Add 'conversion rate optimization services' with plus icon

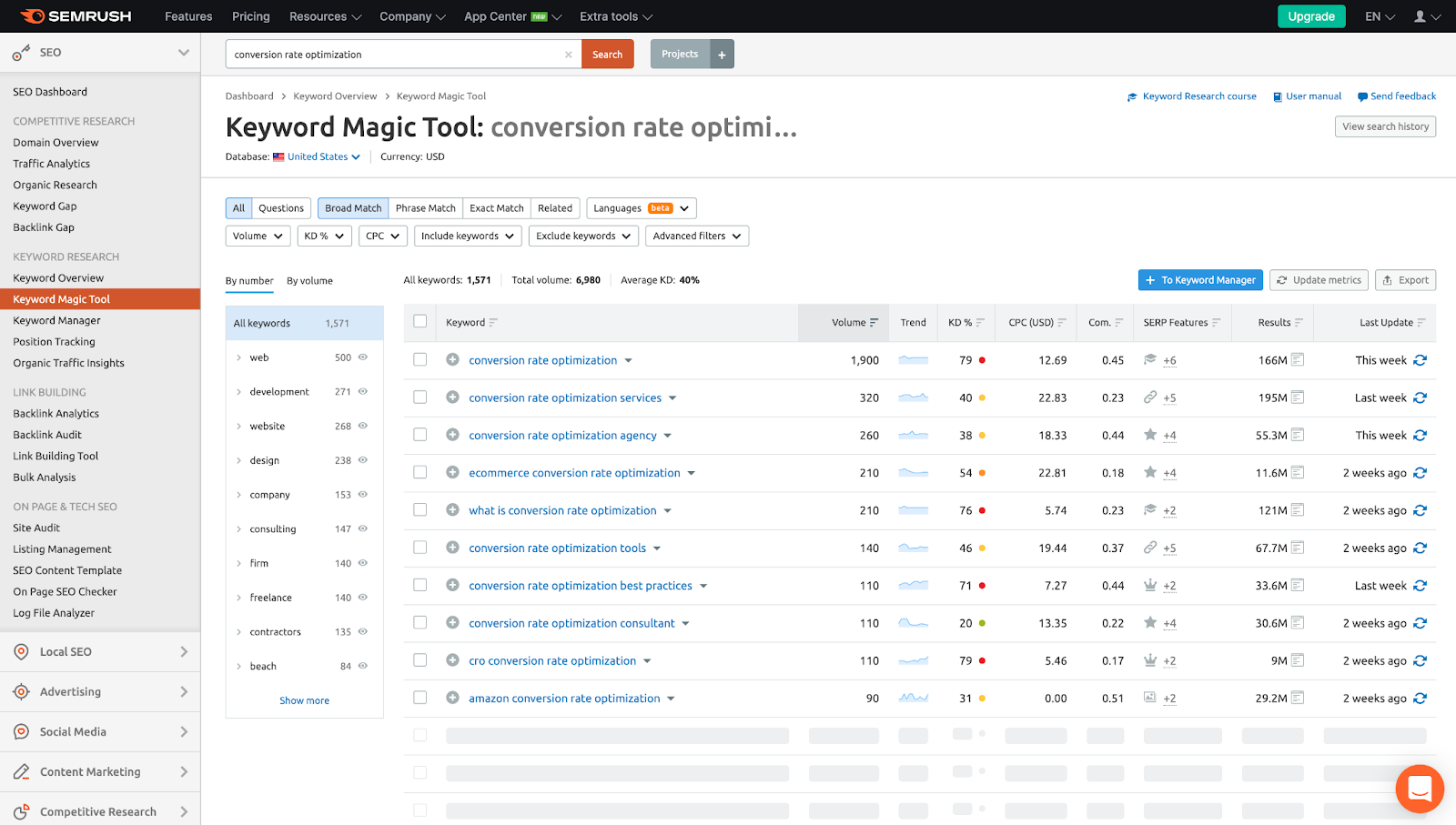[452, 397]
